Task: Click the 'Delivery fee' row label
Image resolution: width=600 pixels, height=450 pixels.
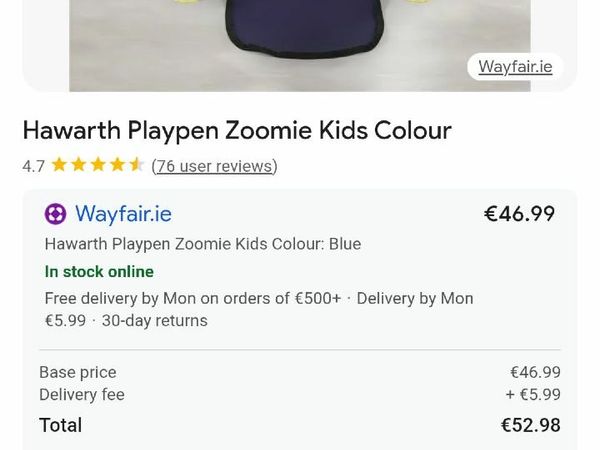Action: pos(82,395)
